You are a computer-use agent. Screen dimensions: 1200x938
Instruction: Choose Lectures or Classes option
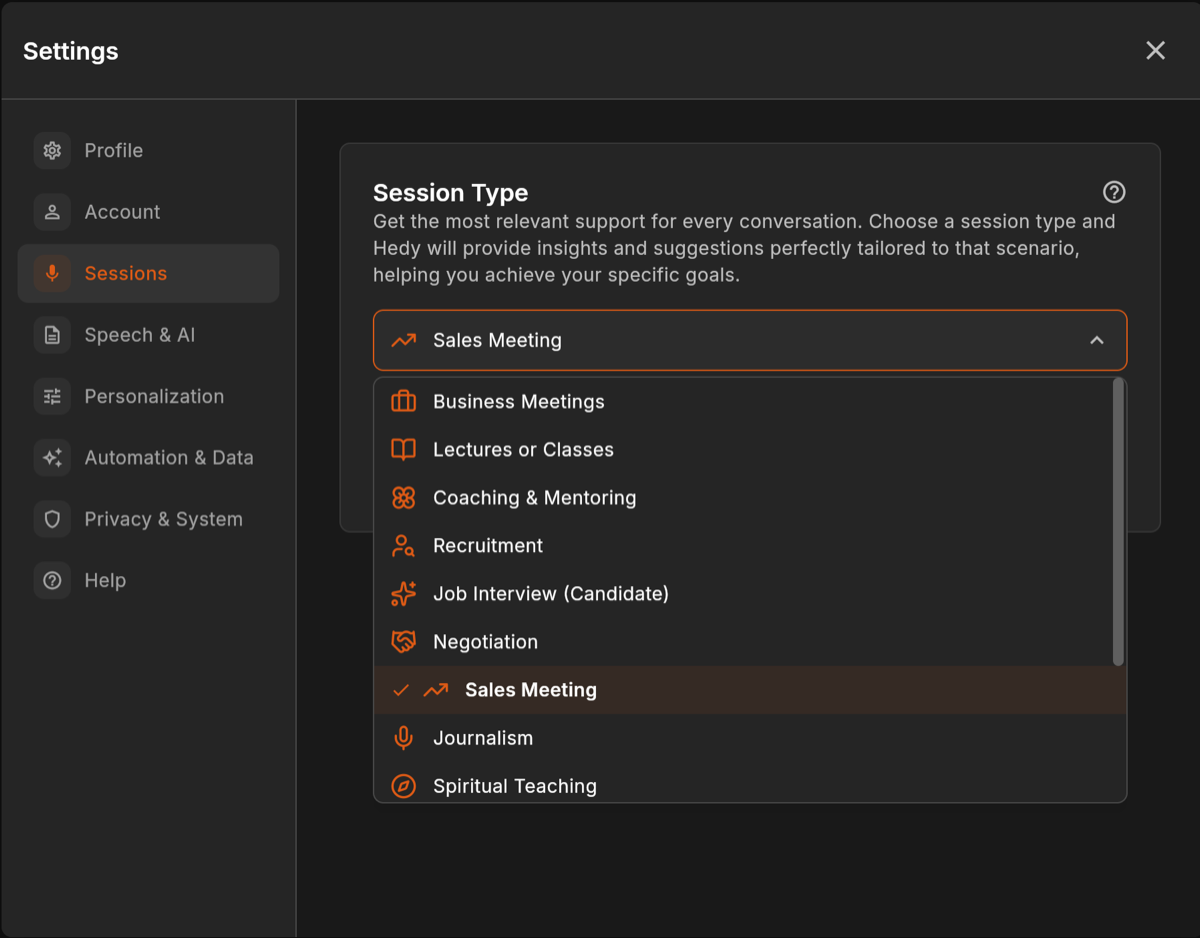[x=744, y=450]
